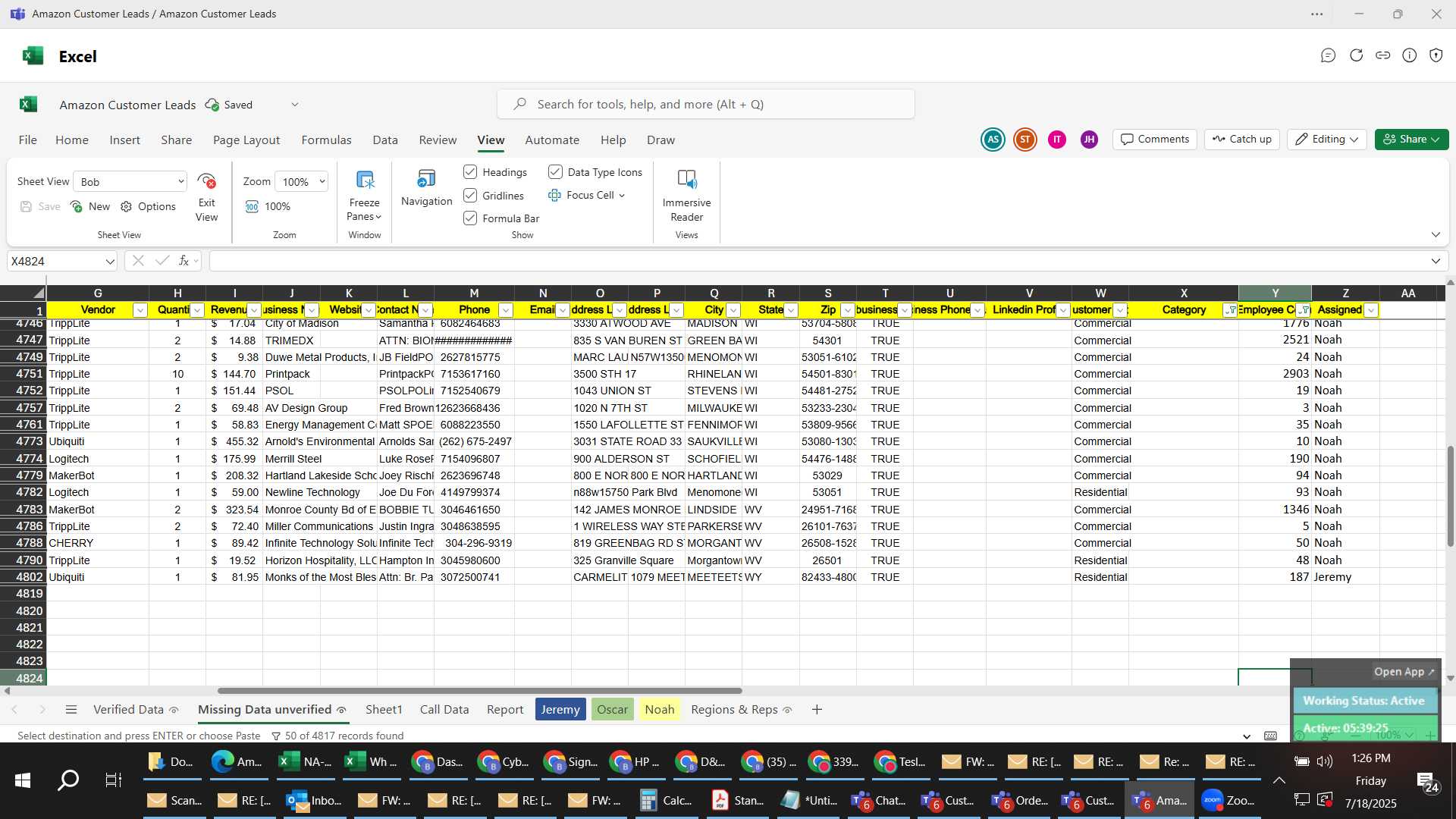Open the Category column filter
The image size is (1456, 819).
click(x=1230, y=310)
